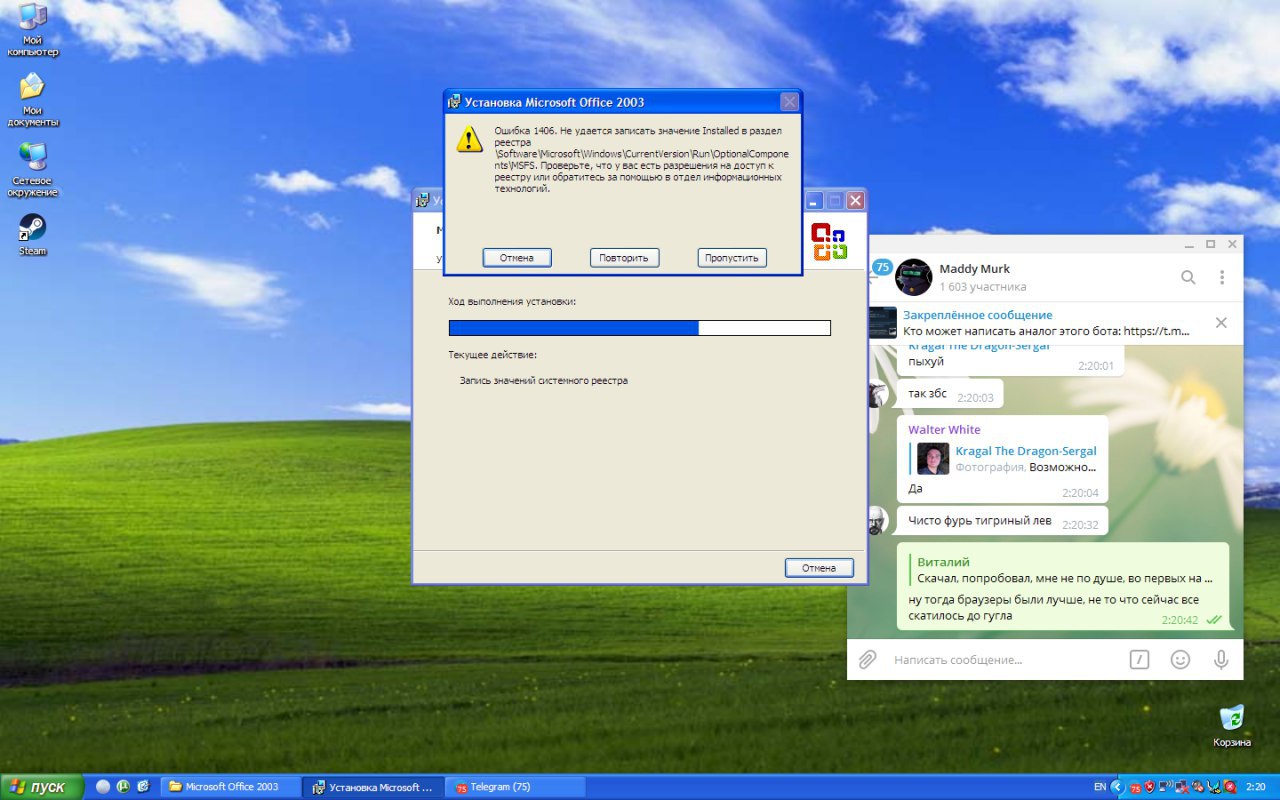
Task: Click the Walter White avatar beside the last message
Action: (877, 520)
